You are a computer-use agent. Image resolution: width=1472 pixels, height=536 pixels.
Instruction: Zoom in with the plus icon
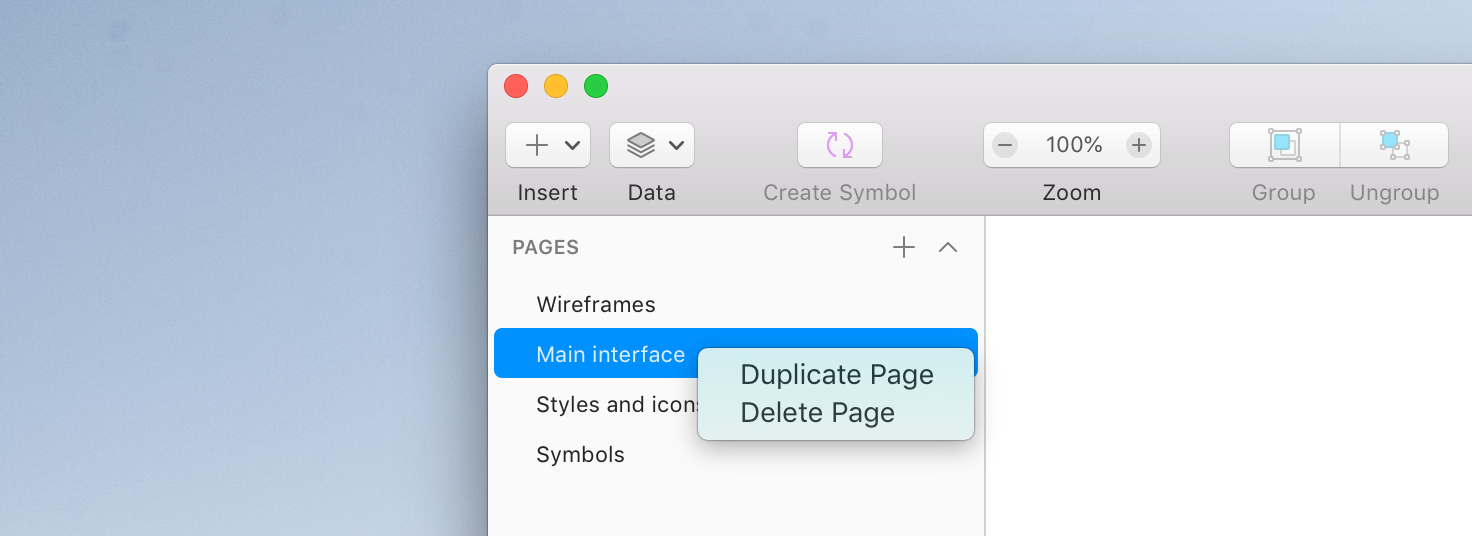click(x=1139, y=145)
